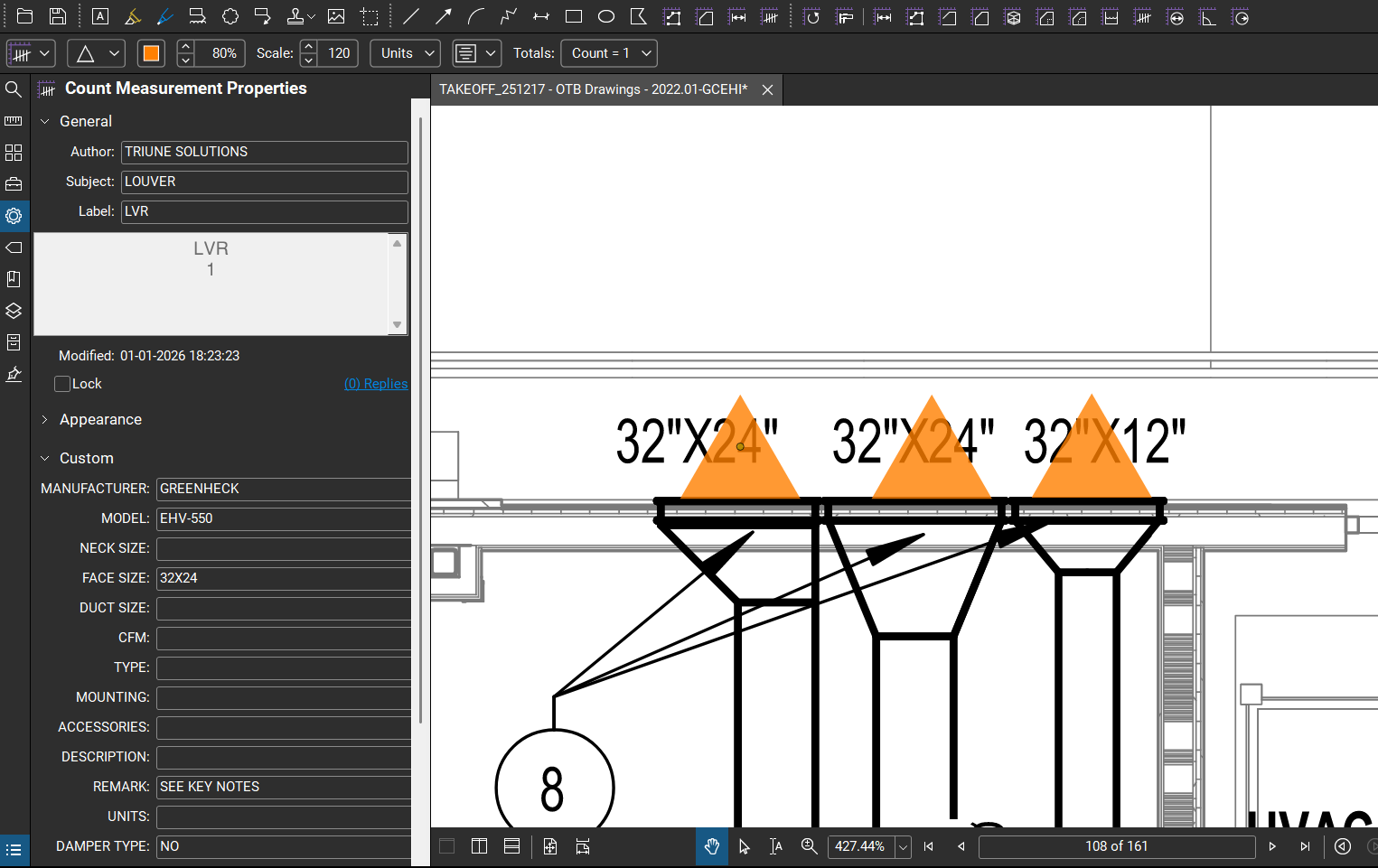Select the Image insert tool
The image size is (1378, 868).
pos(336,16)
